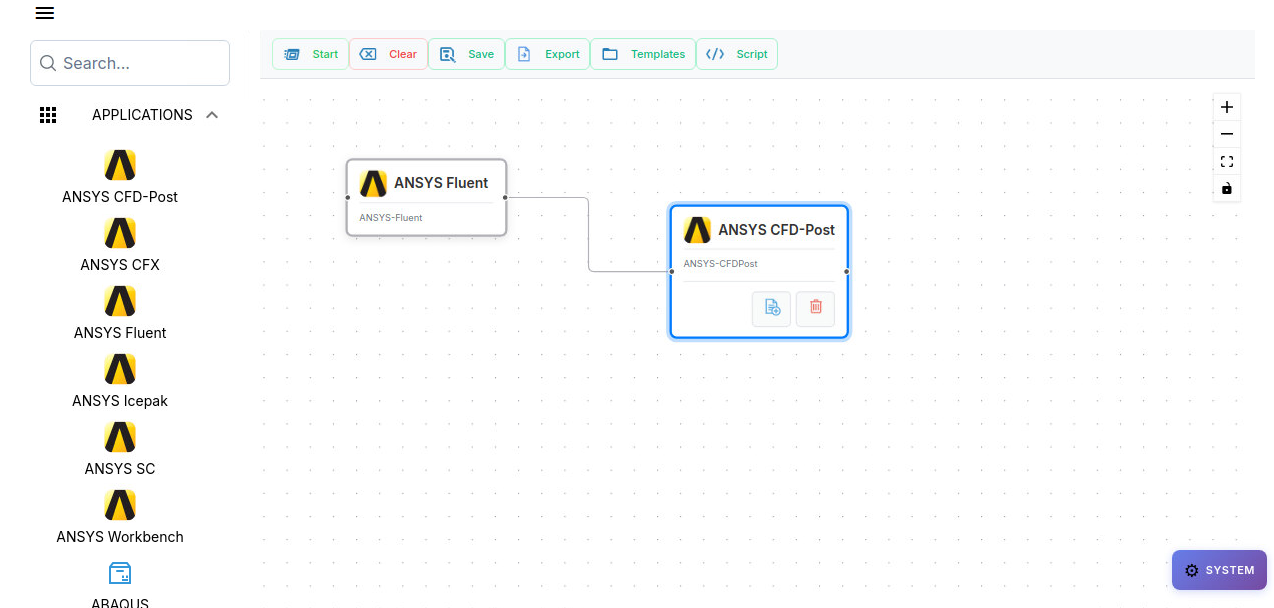Select ANSYS CFD-Post icon in sidebar
This screenshot has height=608, width=1274.
click(x=120, y=165)
